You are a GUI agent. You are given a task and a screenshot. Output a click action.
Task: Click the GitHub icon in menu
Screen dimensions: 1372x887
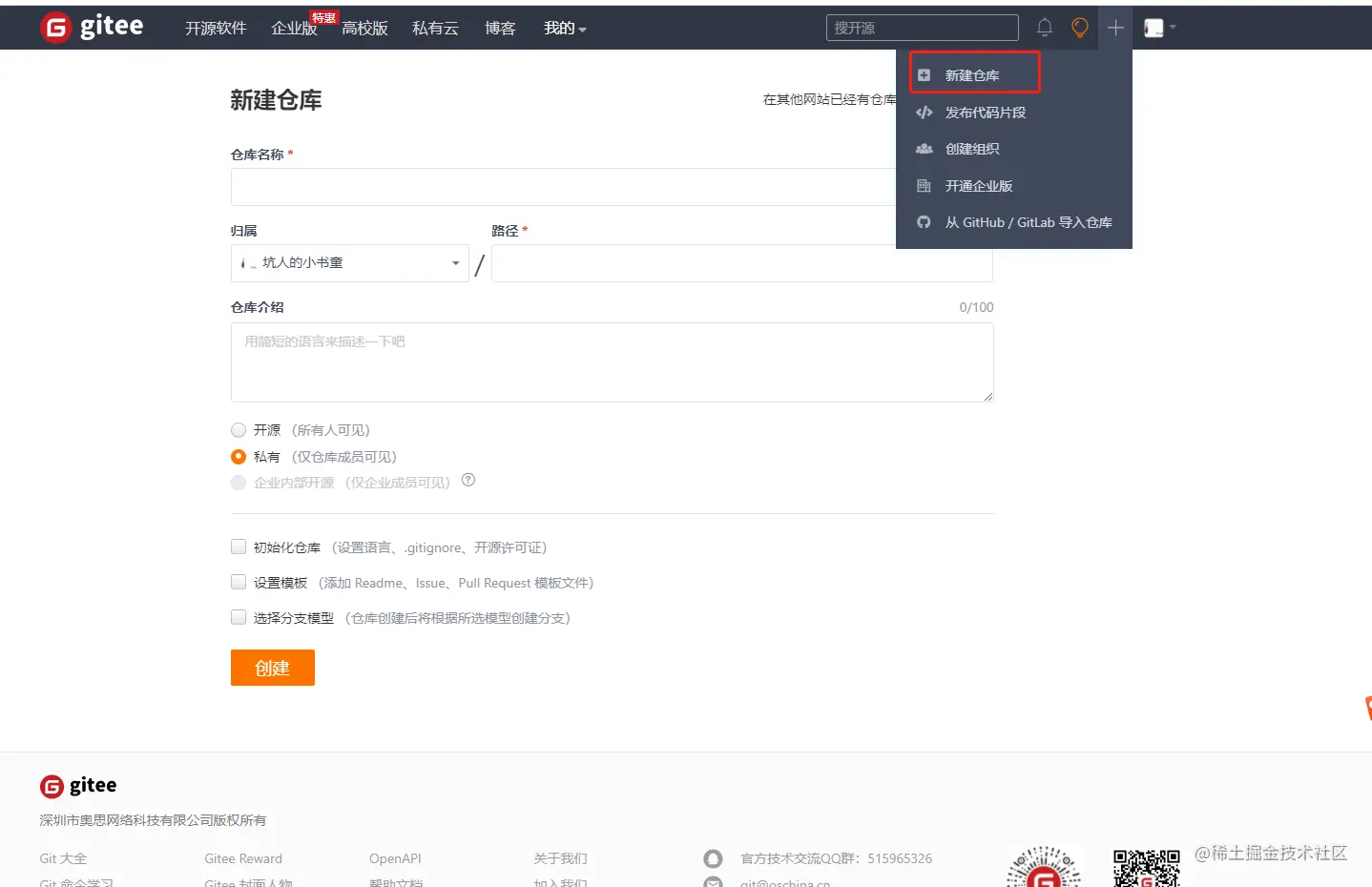pyautogui.click(x=924, y=222)
